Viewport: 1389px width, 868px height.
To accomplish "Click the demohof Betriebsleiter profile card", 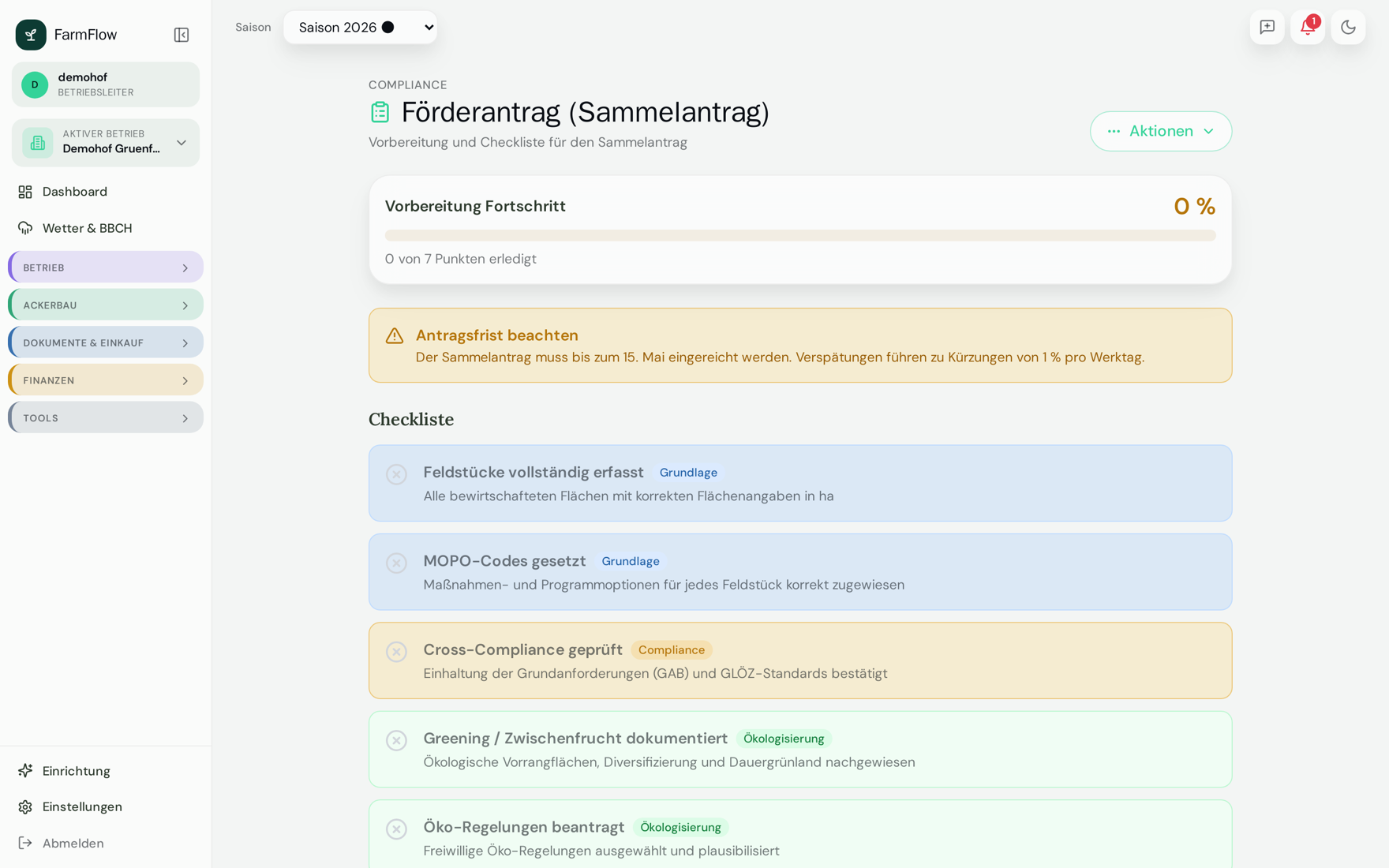I will coord(106,84).
